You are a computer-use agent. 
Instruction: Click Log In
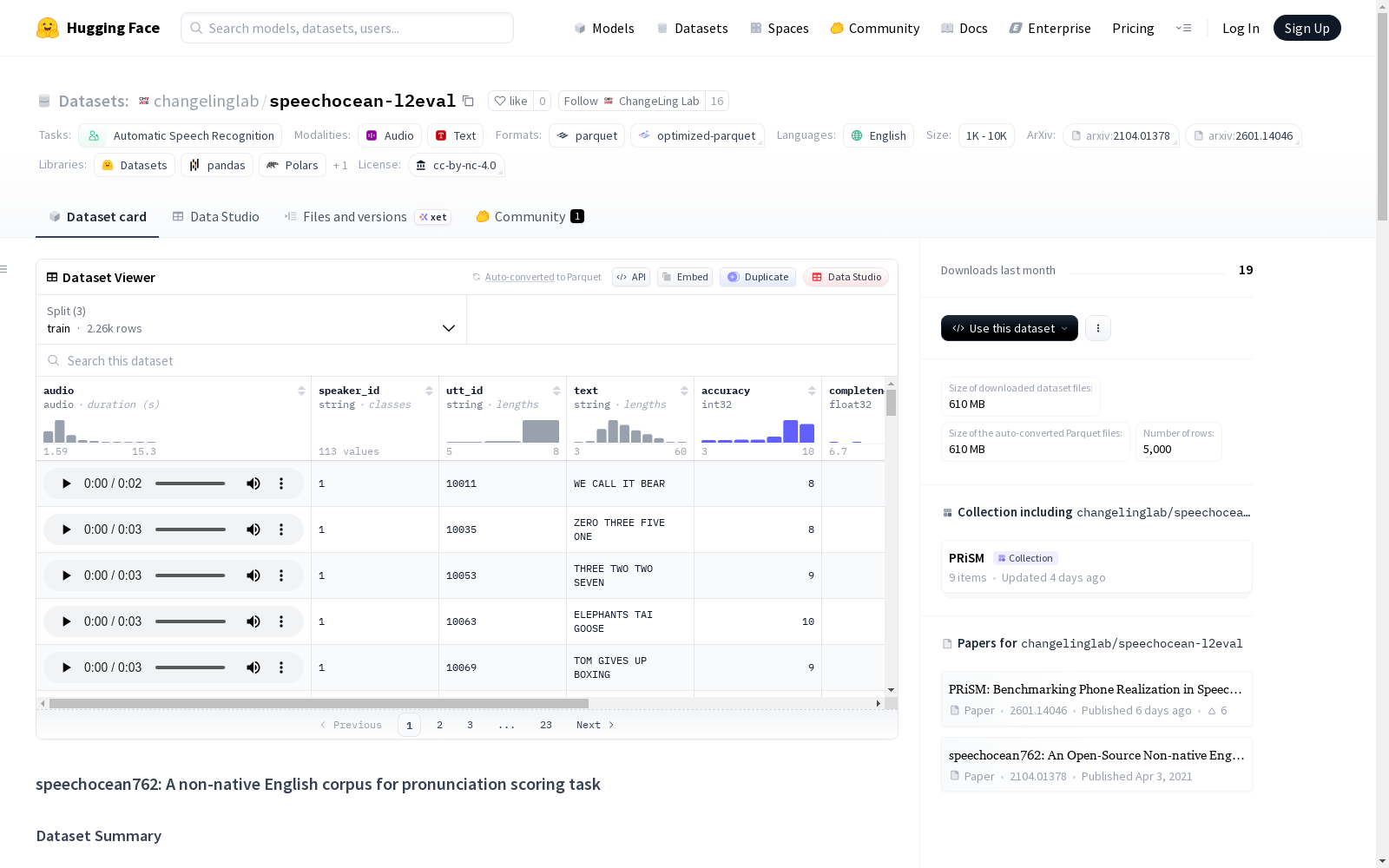pos(1241,28)
